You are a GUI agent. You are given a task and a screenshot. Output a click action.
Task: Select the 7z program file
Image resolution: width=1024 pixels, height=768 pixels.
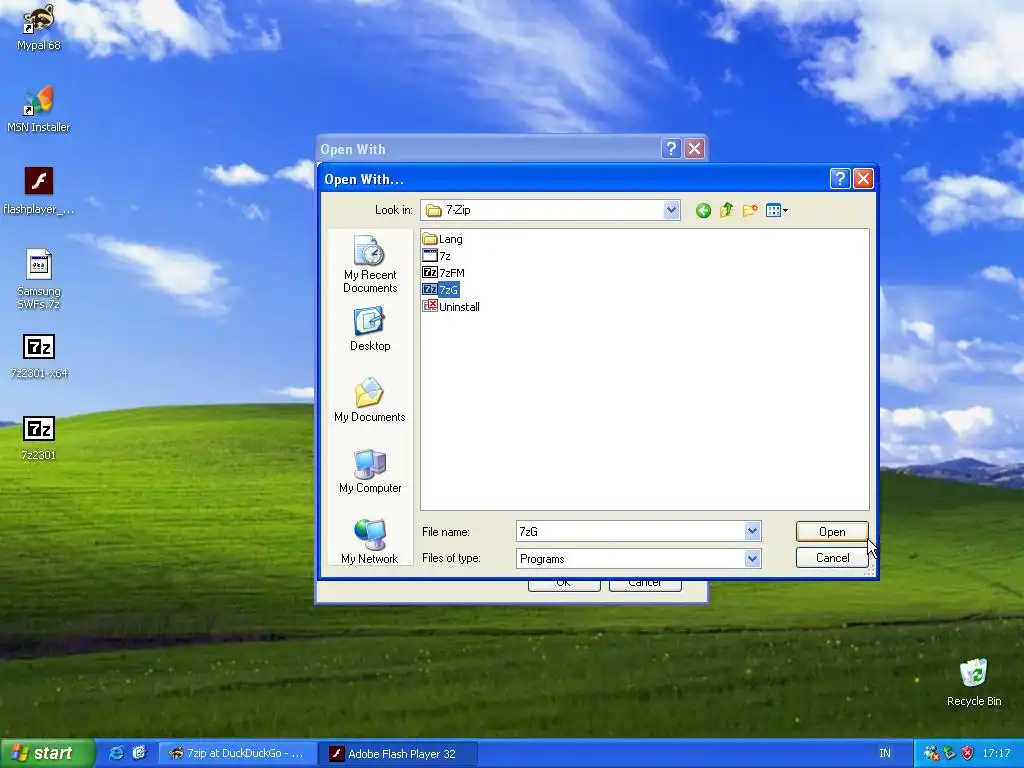[437, 256]
